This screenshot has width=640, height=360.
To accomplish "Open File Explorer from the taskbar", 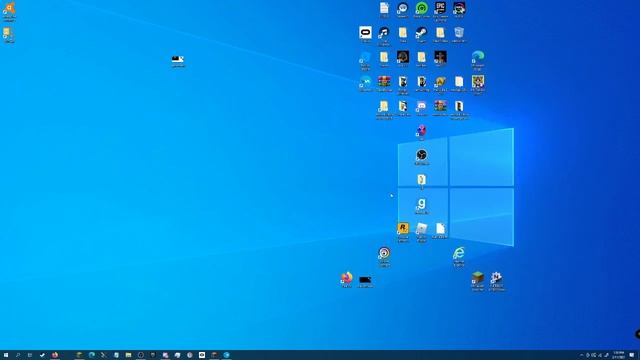I will click(x=128, y=355).
